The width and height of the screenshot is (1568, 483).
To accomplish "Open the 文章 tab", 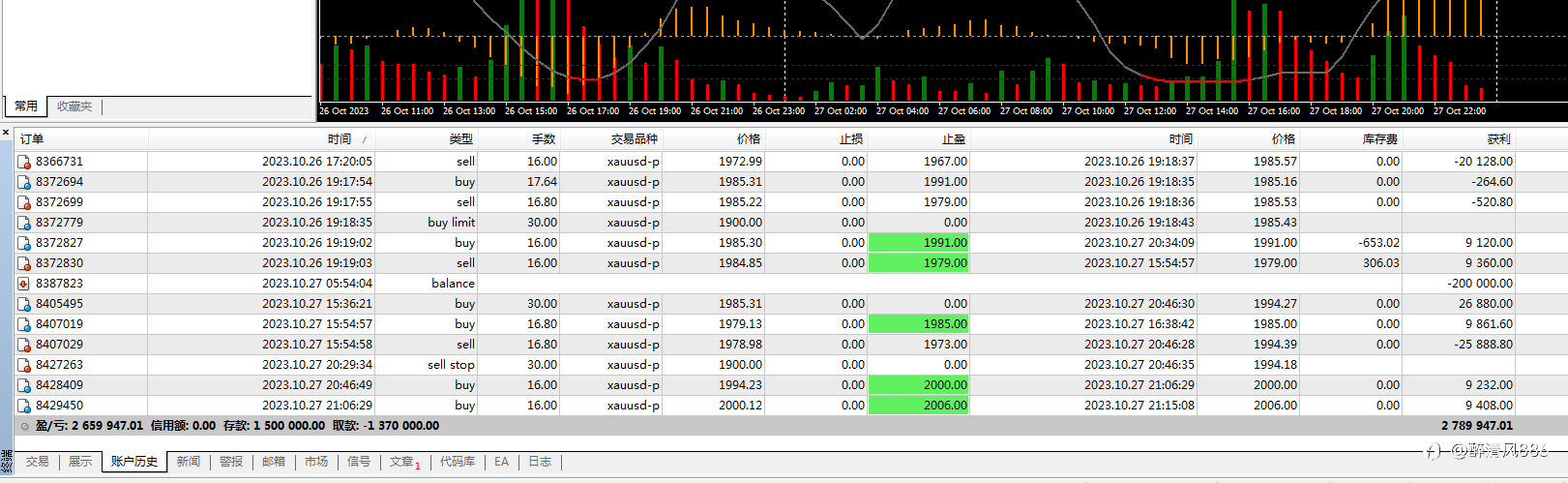I will pos(404,462).
